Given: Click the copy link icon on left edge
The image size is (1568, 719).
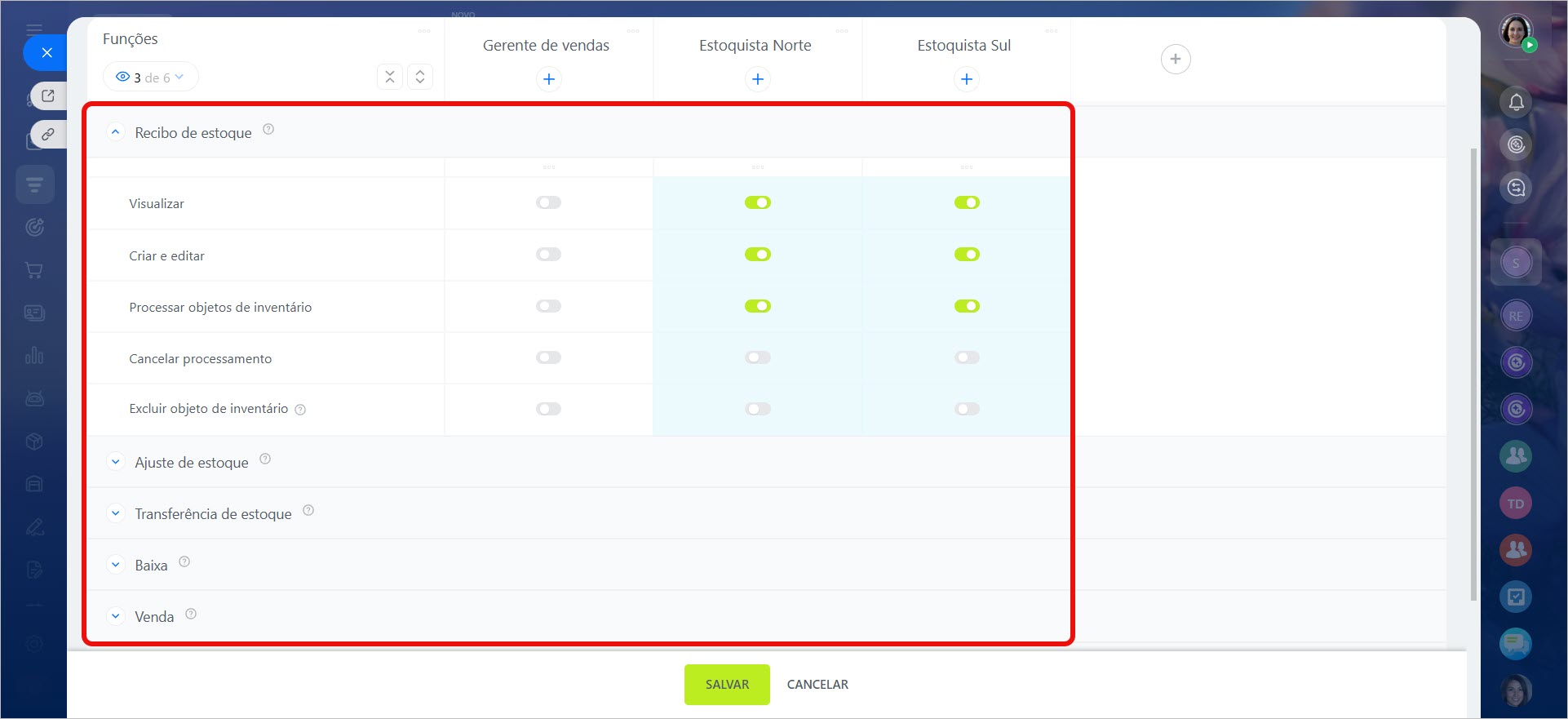Looking at the screenshot, I should click(48, 134).
